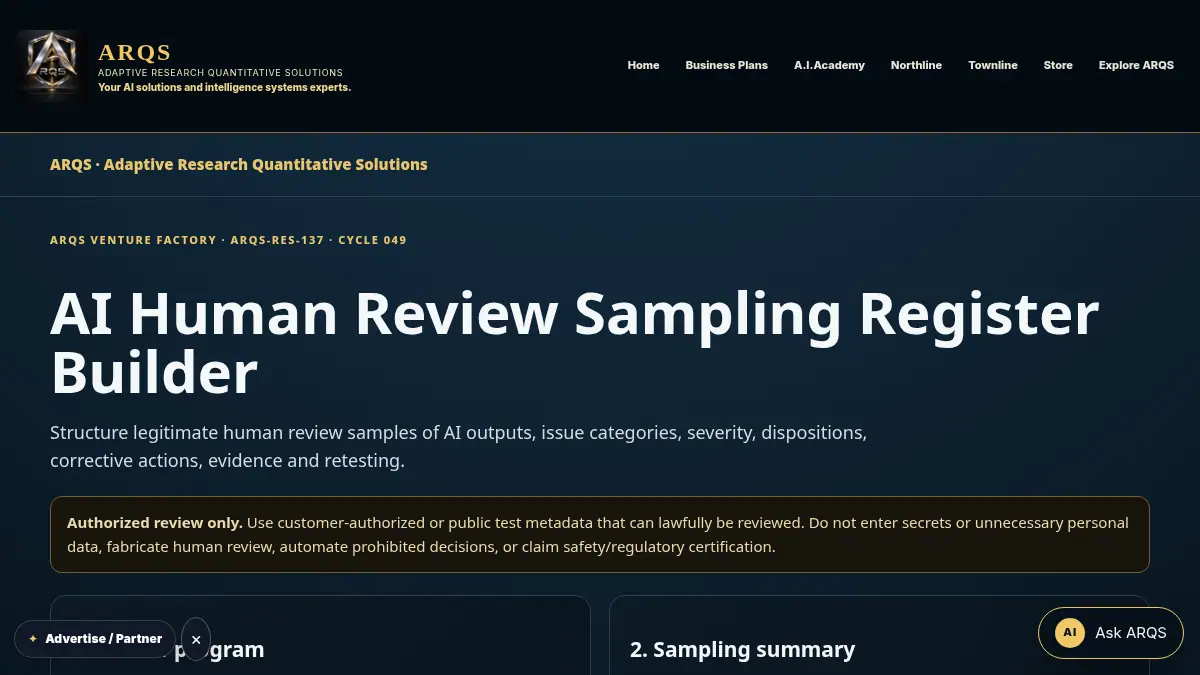Viewport: 1200px width, 675px height.
Task: Click the Advertise / Partner button
Action: (x=95, y=639)
